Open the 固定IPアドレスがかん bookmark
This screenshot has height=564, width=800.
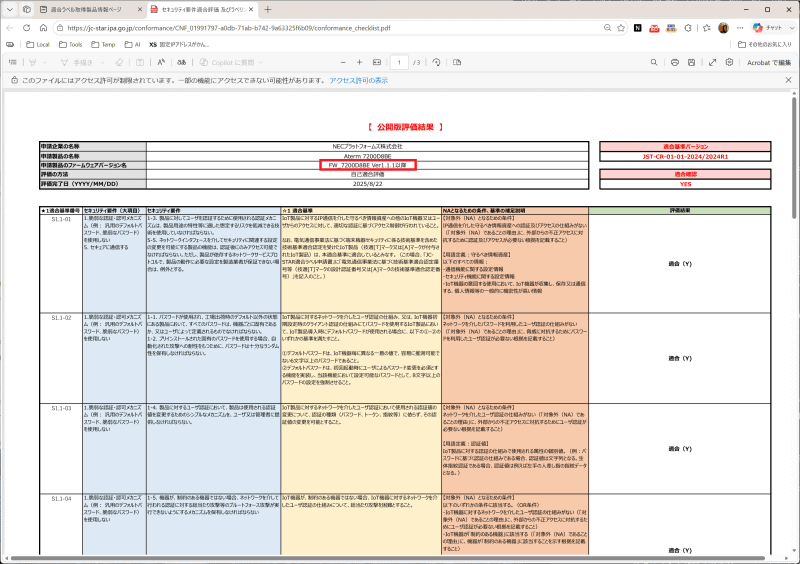pyautogui.click(x=179, y=44)
